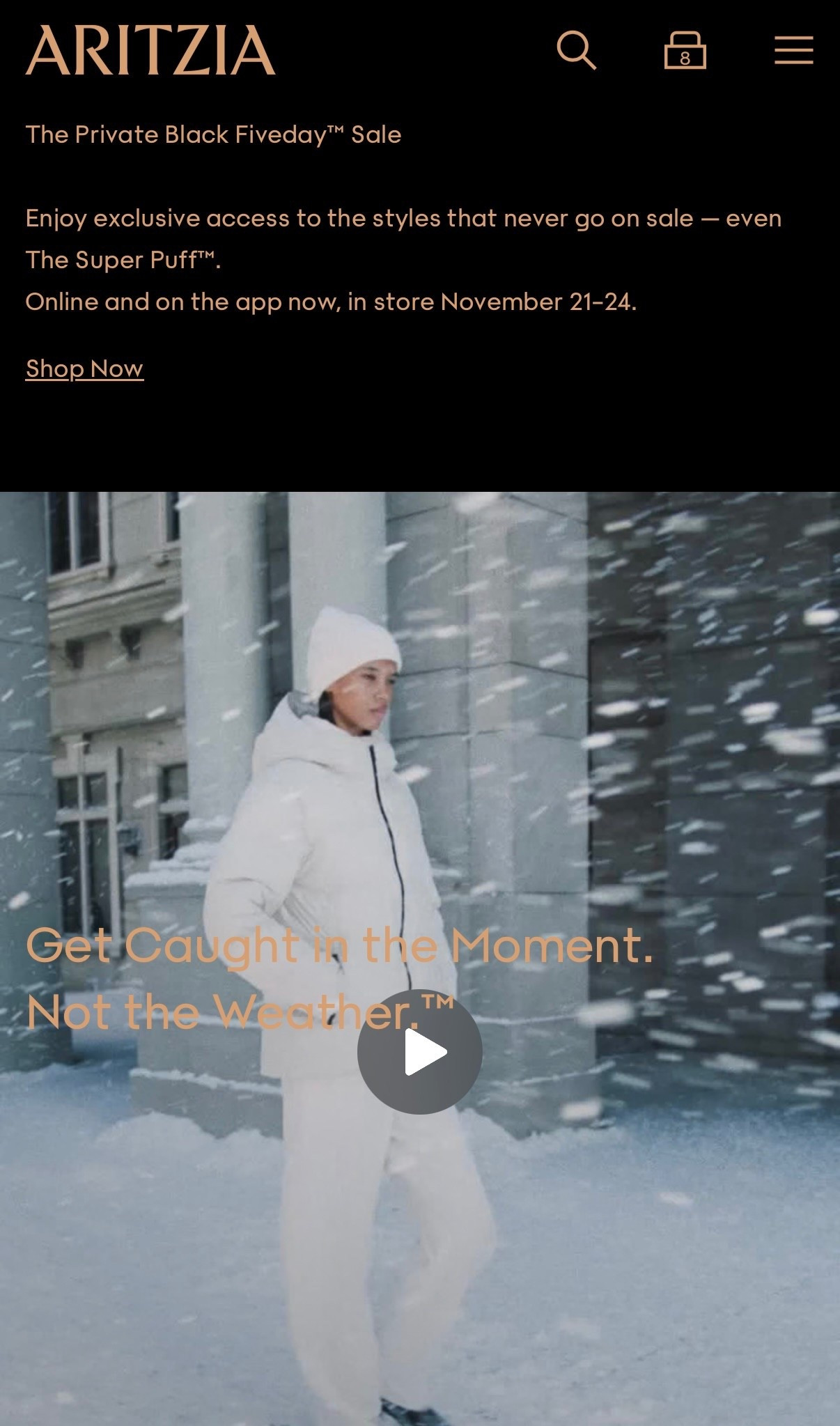
Task: Click the 'Not the Weather.' tagline
Action: coord(240,1012)
